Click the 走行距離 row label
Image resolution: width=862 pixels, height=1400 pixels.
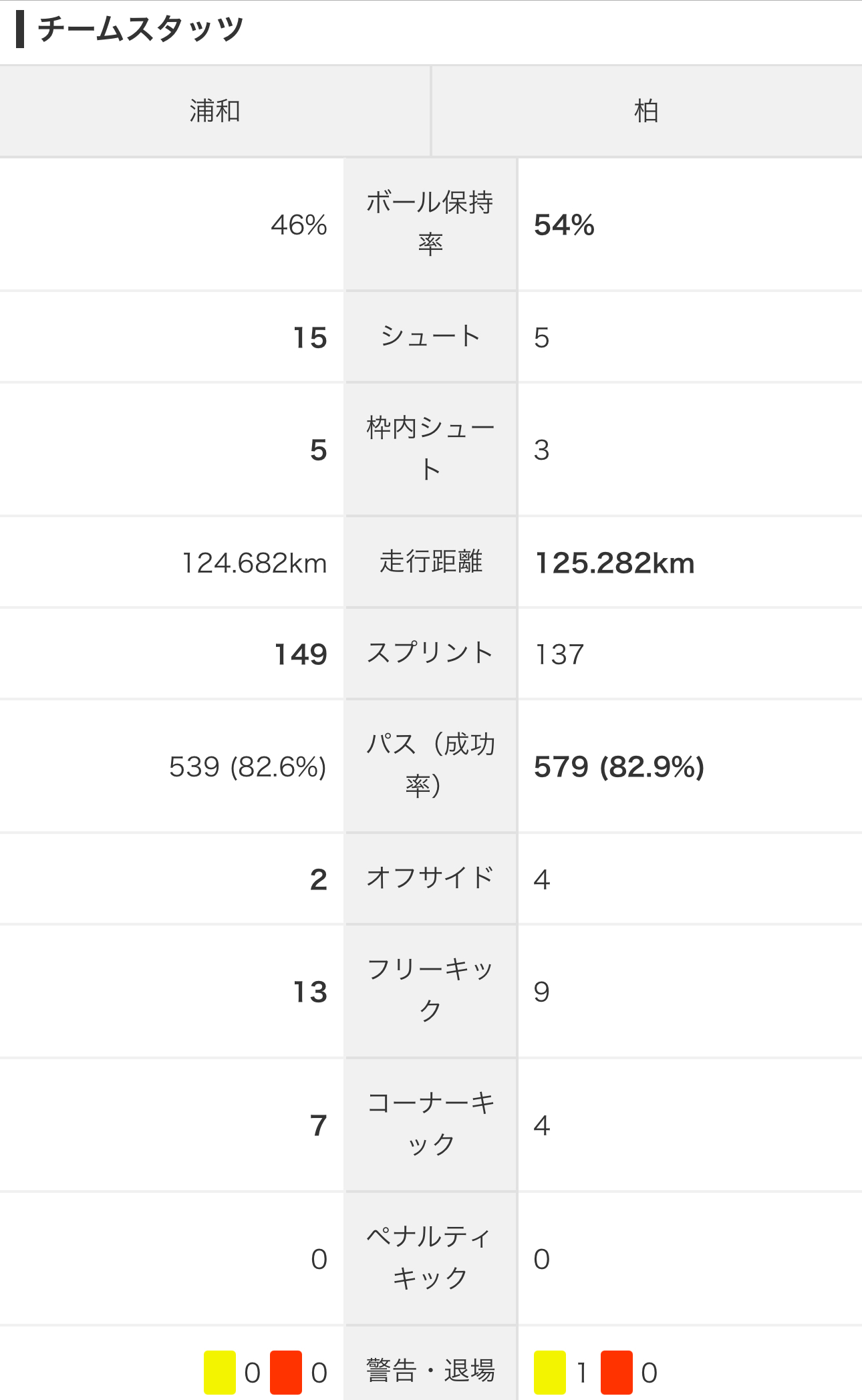430,561
